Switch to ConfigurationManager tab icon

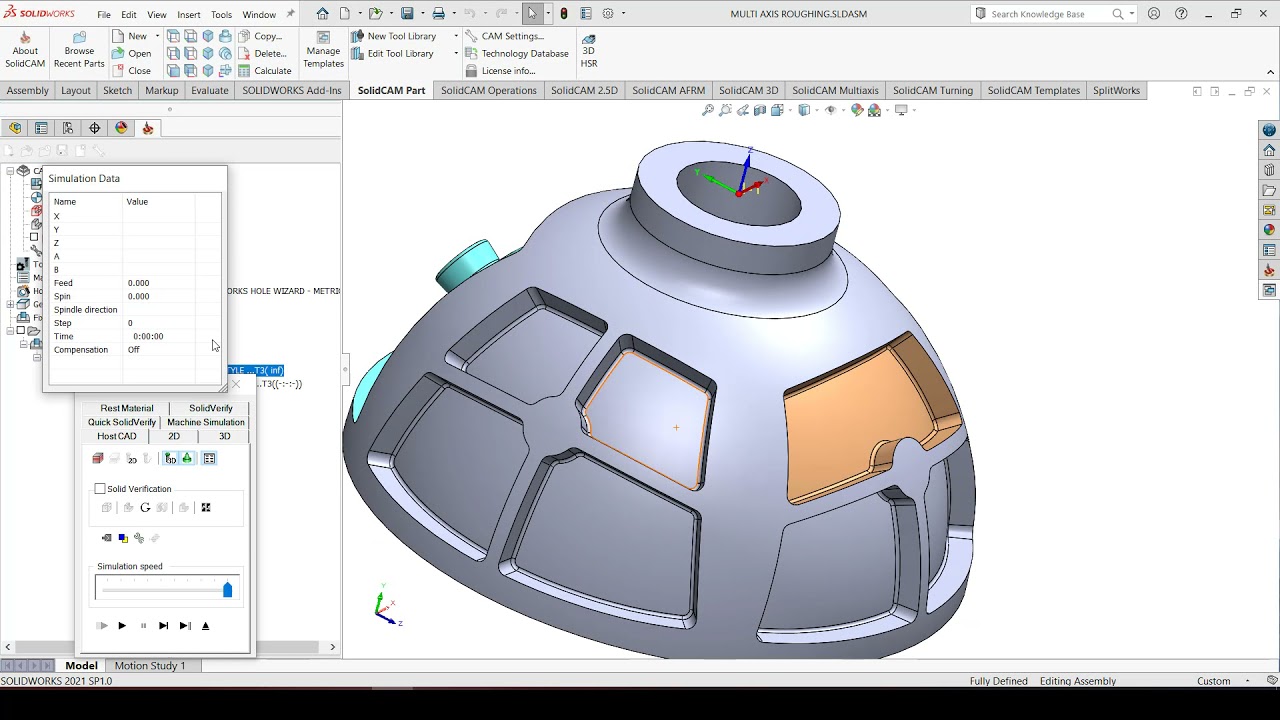pos(68,128)
